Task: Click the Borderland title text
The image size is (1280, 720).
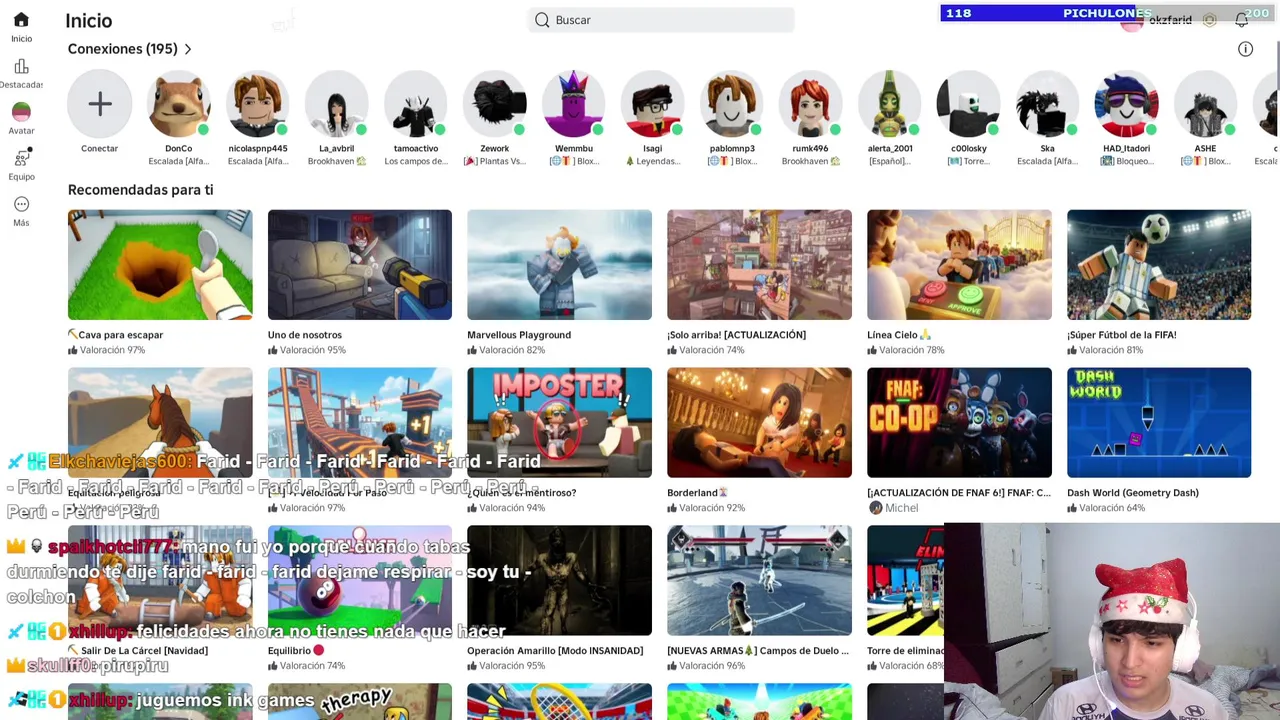Action: click(692, 493)
